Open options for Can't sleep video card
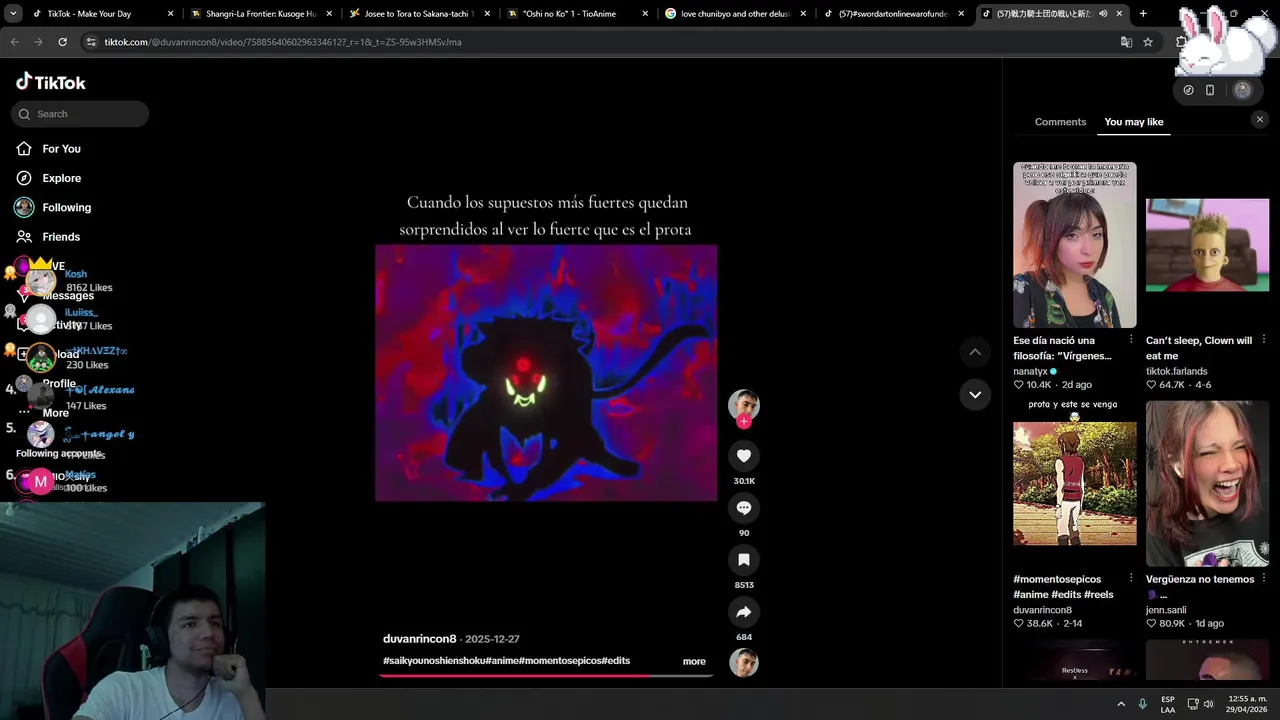 (1264, 340)
